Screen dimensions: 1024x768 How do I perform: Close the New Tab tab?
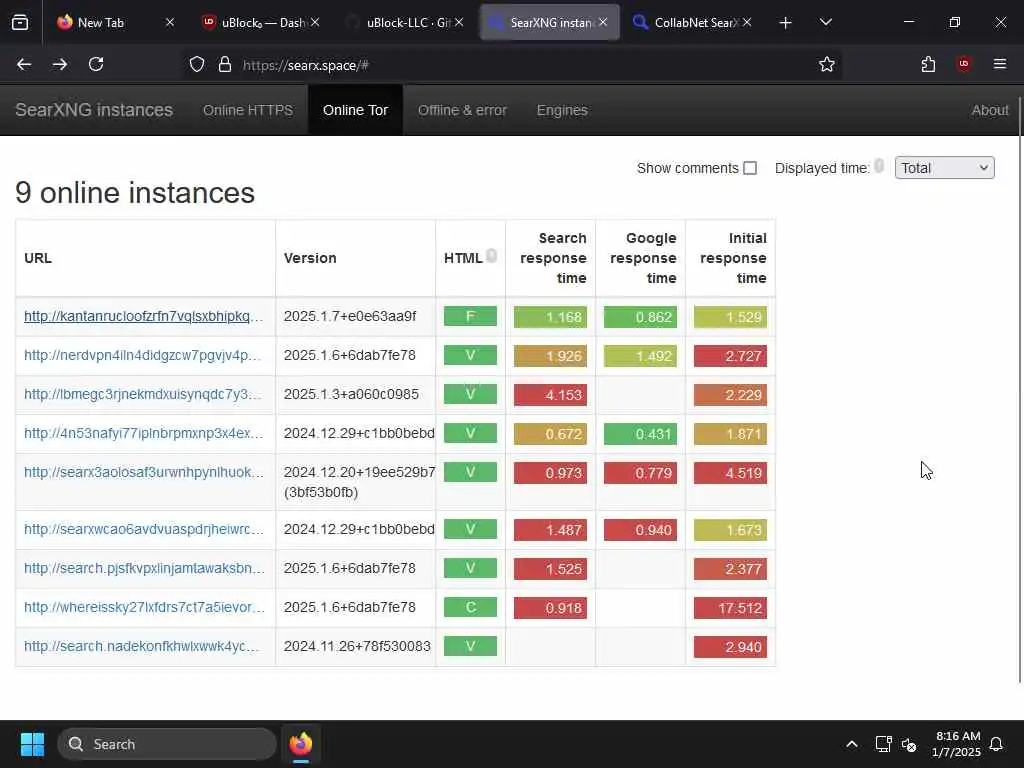click(x=170, y=22)
